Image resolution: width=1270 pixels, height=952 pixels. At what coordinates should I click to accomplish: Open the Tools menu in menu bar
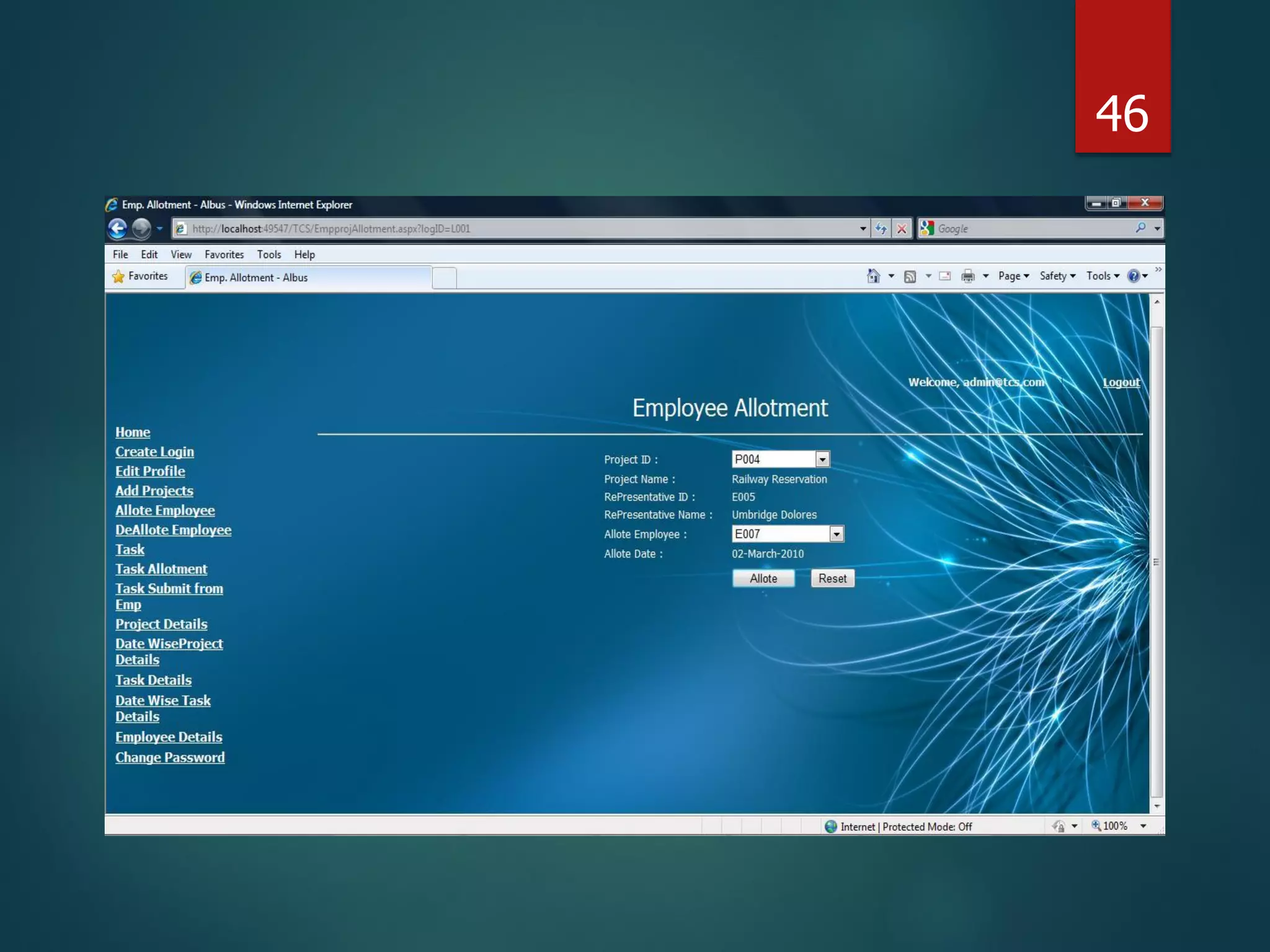coord(269,255)
